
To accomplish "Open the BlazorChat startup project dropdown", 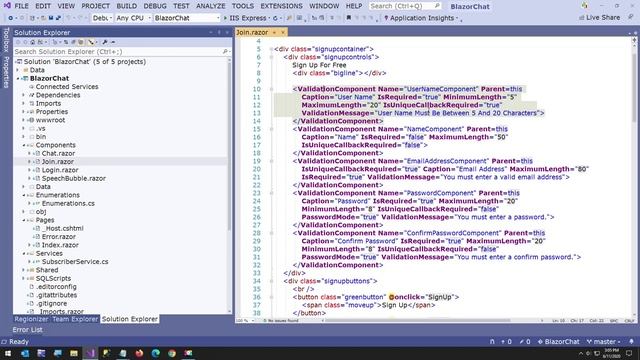I will tap(187, 18).
